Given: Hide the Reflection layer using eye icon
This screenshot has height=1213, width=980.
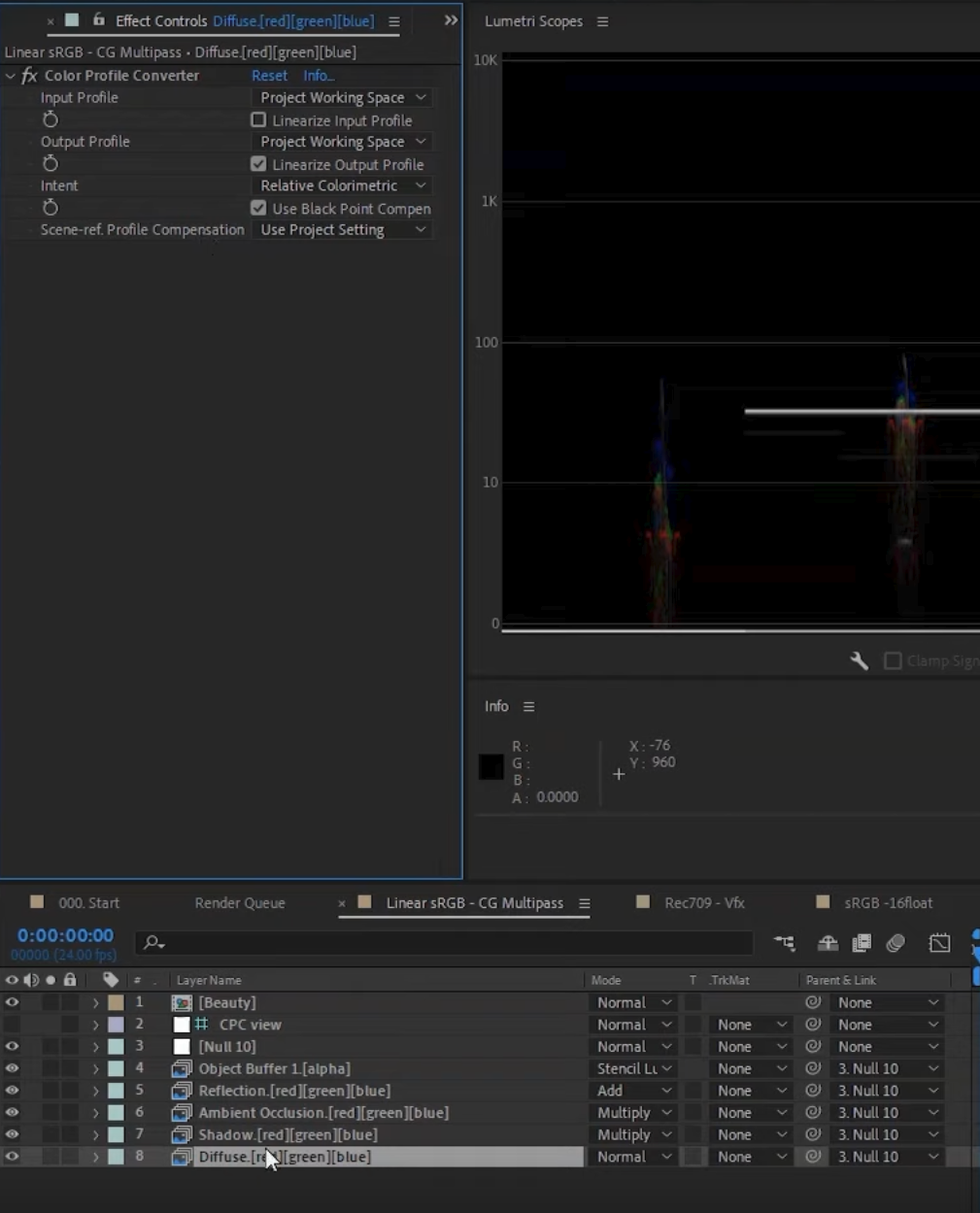Looking at the screenshot, I should [x=12, y=1091].
